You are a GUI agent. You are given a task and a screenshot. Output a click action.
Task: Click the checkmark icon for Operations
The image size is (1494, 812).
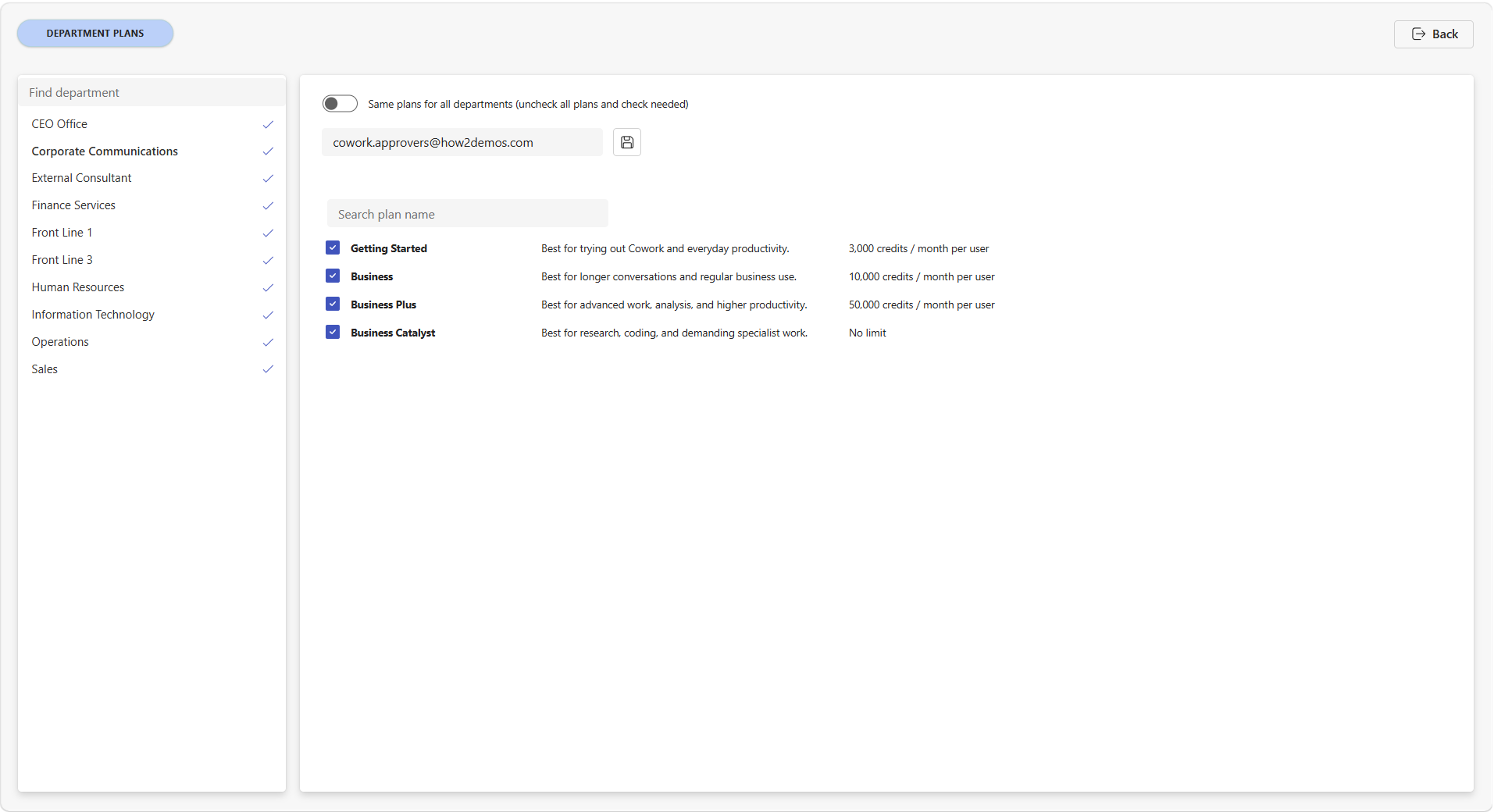pos(268,343)
